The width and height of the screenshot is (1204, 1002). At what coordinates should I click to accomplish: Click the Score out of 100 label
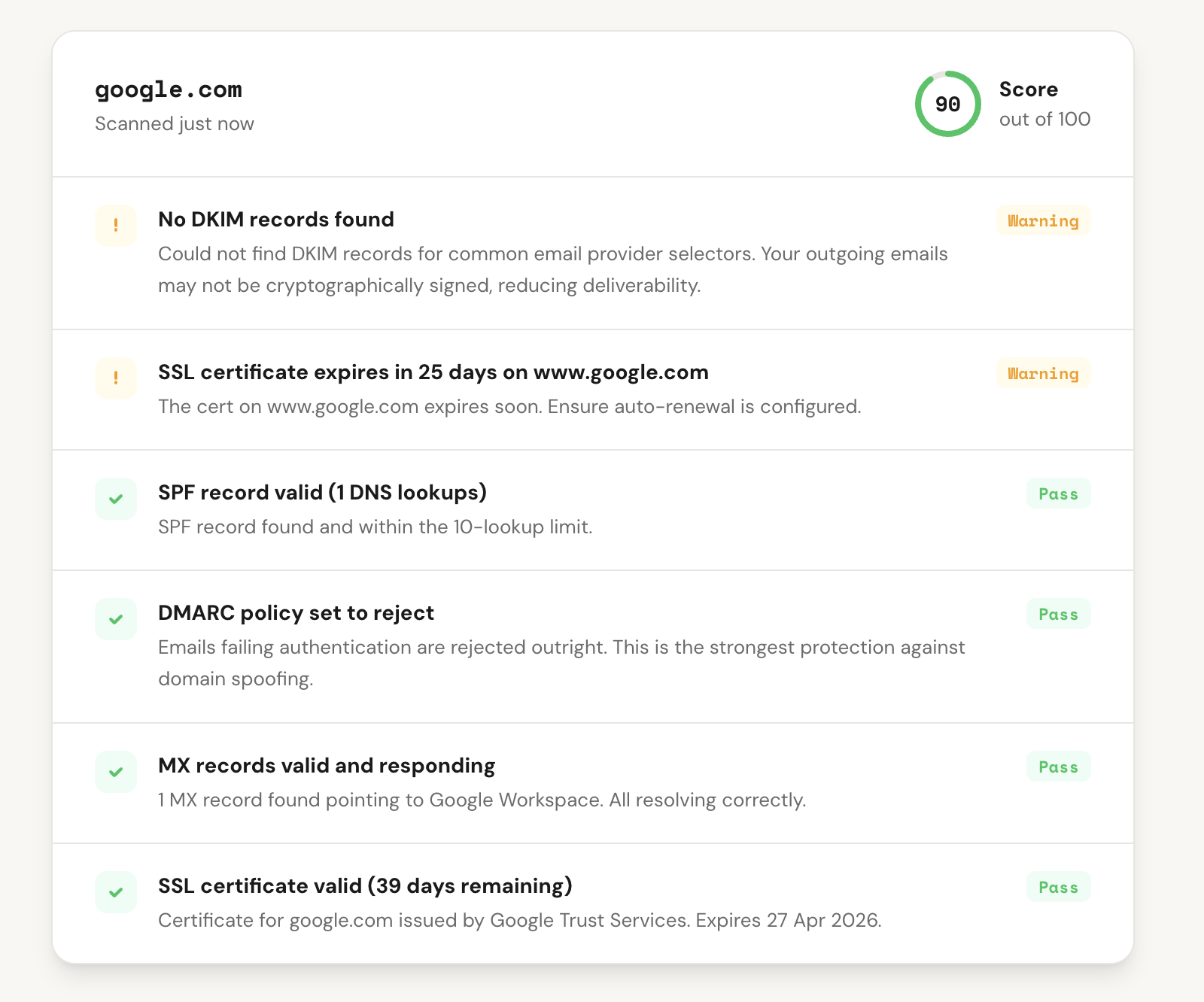(1044, 104)
